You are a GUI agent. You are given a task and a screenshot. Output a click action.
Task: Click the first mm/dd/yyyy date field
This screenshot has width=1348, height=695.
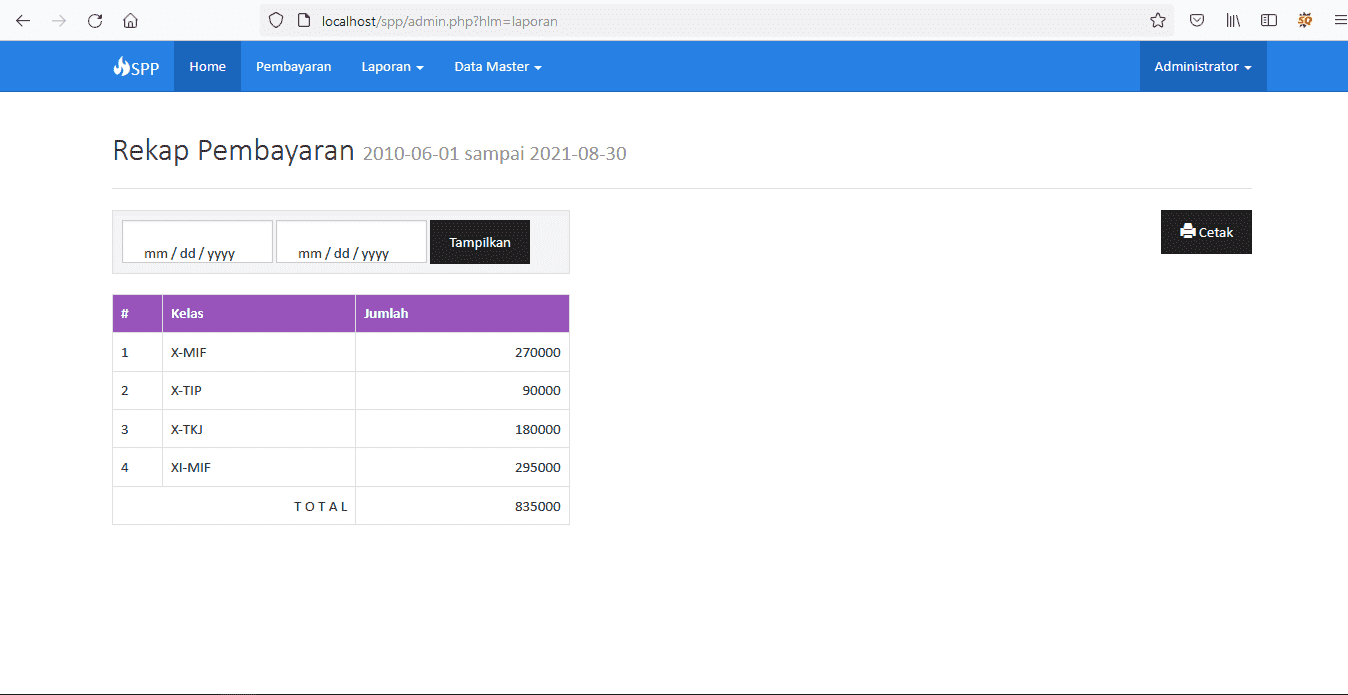tap(196, 241)
